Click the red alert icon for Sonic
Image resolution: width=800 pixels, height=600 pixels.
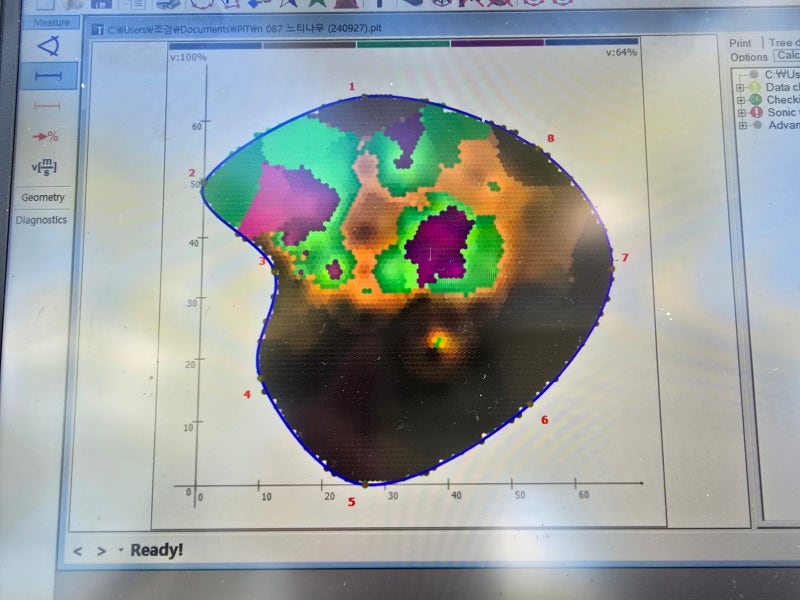757,112
